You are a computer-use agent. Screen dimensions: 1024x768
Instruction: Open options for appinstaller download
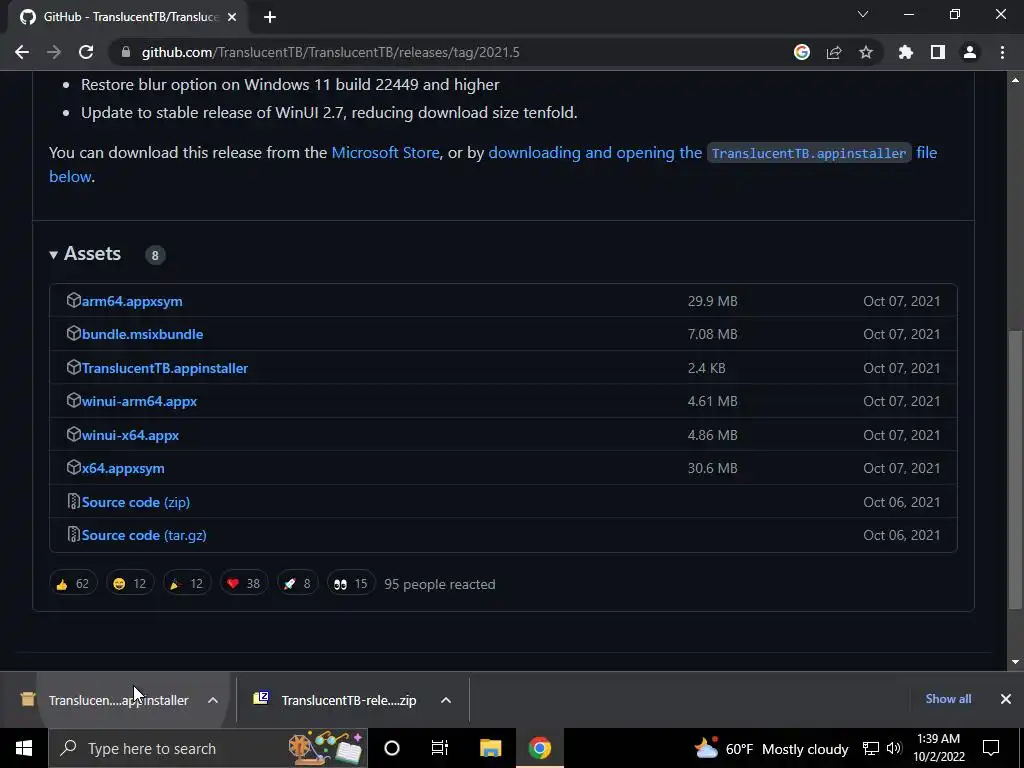(213, 700)
